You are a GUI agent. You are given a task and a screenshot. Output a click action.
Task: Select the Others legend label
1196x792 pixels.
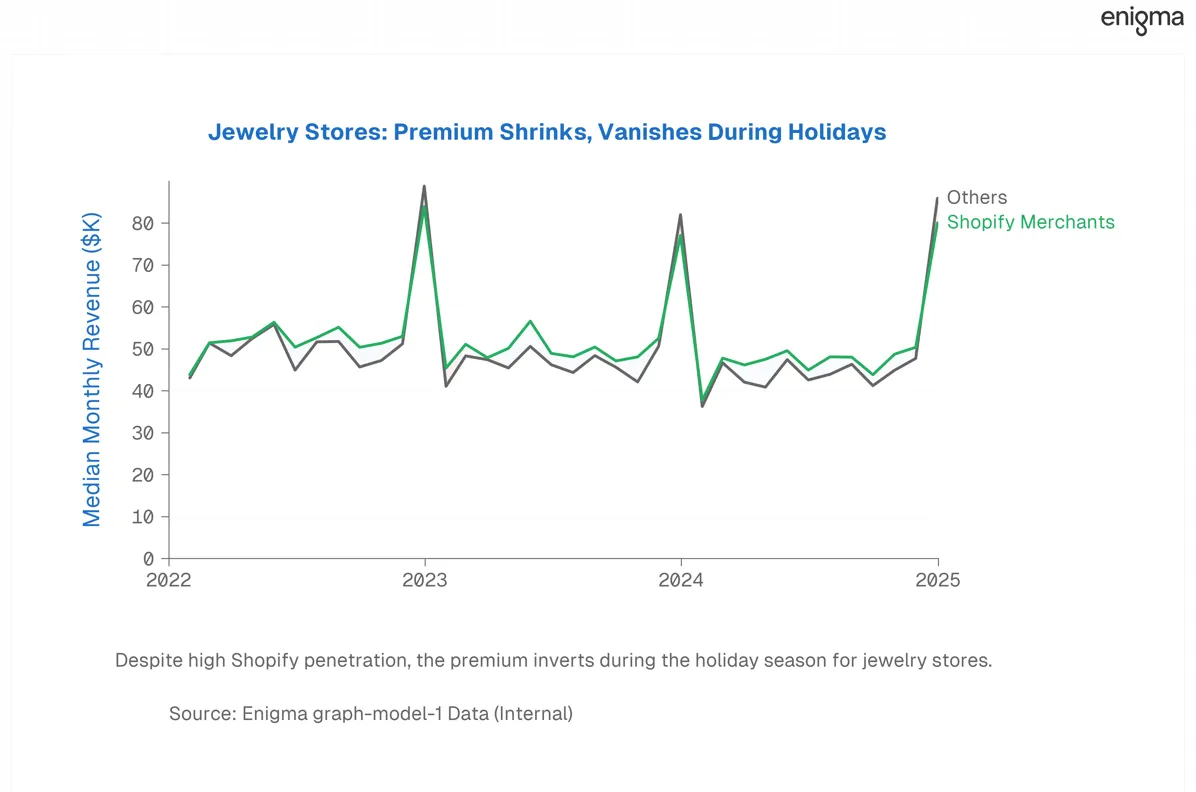(x=976, y=198)
